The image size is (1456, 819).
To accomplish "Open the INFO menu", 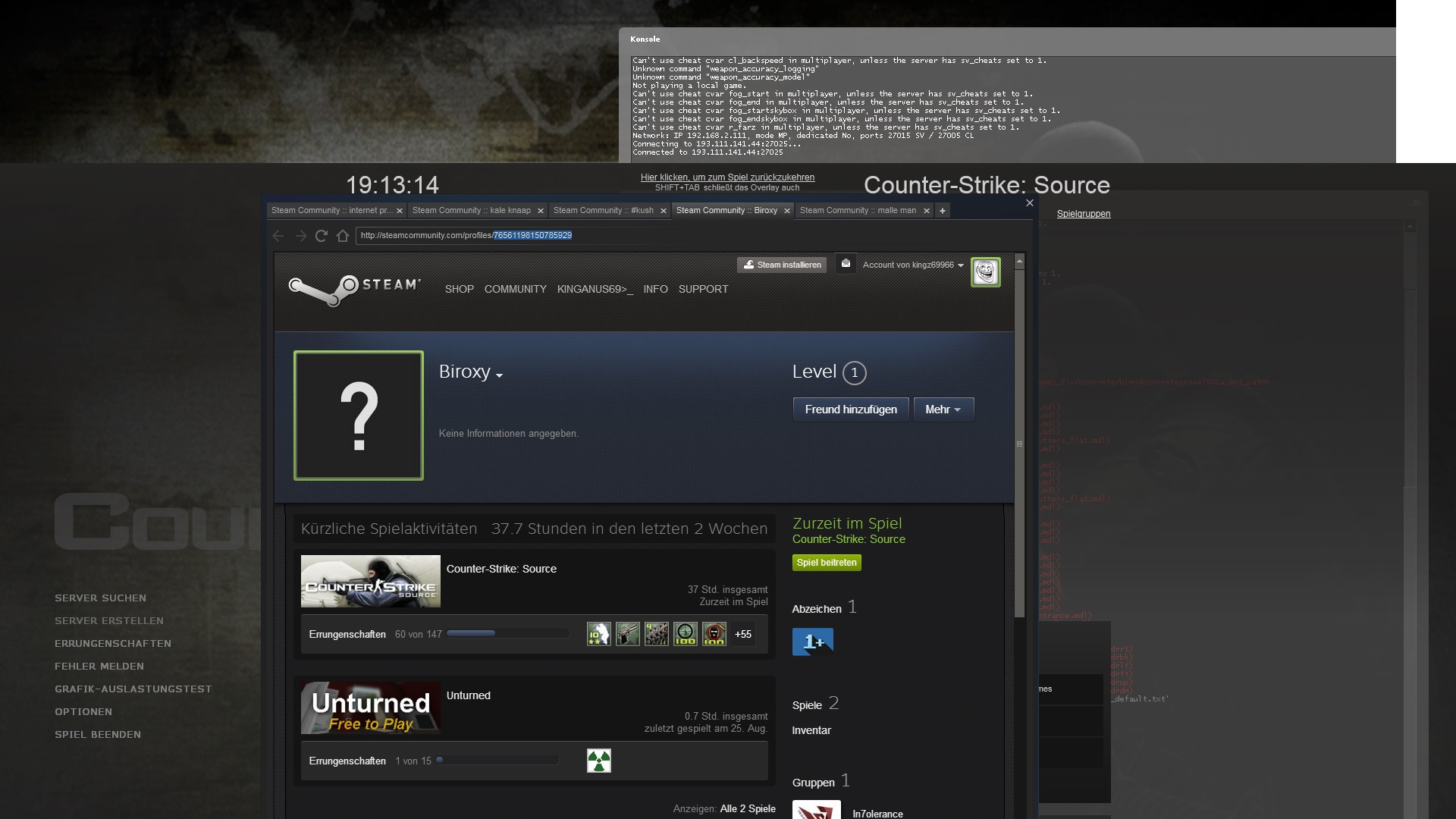I will (656, 290).
